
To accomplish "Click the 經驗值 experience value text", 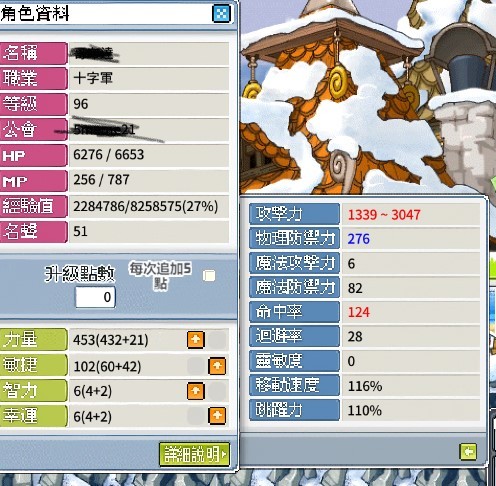I will 146,206.
